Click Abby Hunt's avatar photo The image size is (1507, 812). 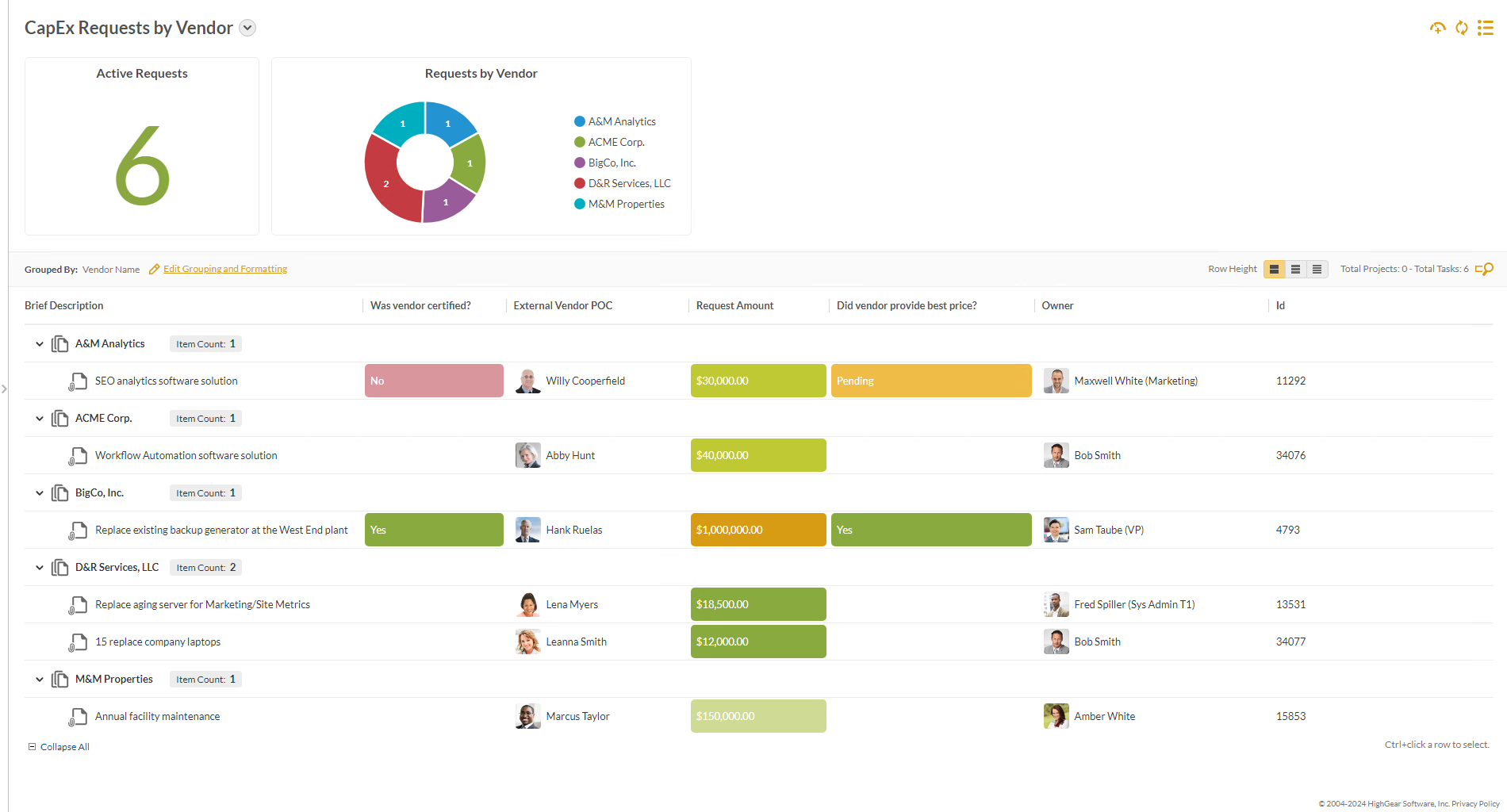click(527, 455)
